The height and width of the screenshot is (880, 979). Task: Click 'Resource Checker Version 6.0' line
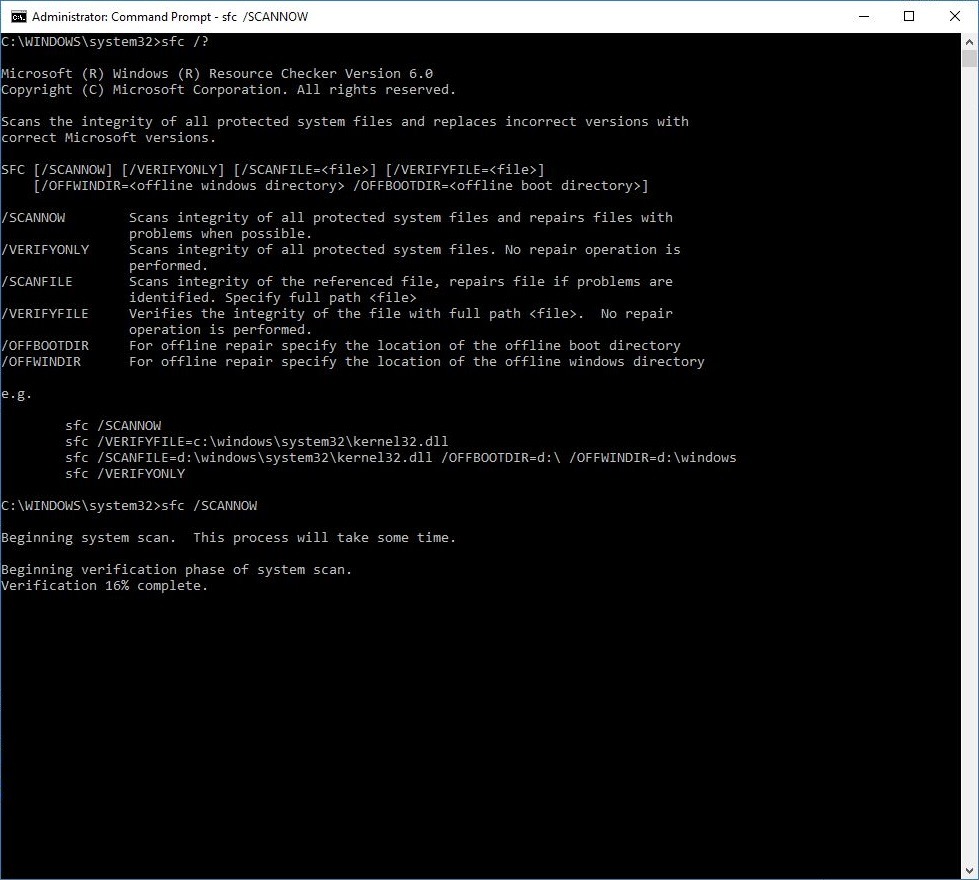[217, 74]
